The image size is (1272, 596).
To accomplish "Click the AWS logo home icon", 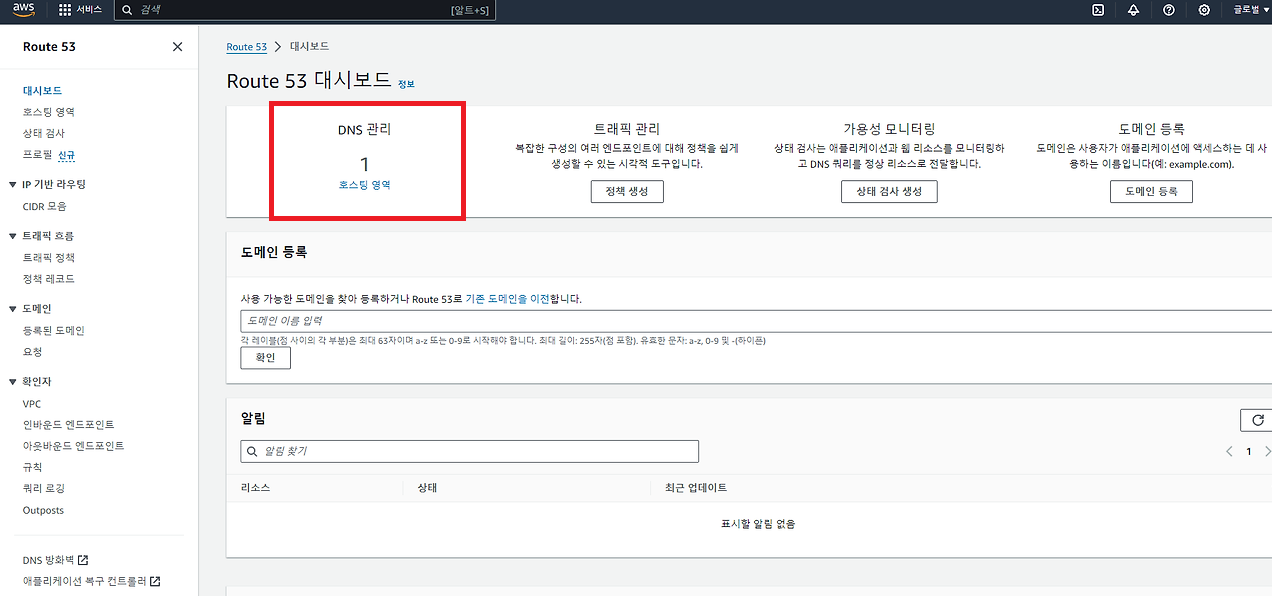I will pyautogui.click(x=24, y=10).
